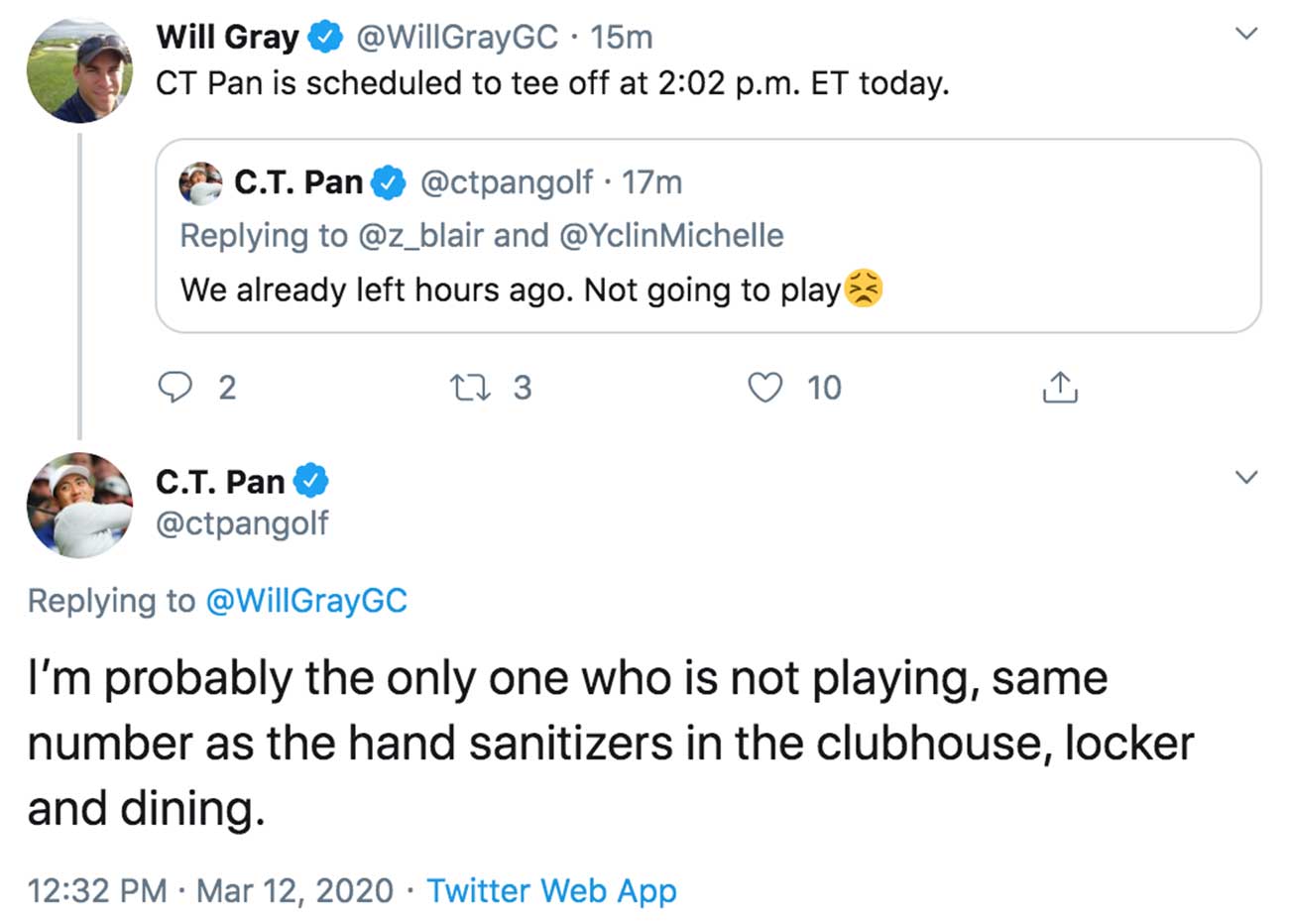Click the @WillGrayGC mention link in reply
The height and width of the screenshot is (924, 1289).
(x=305, y=601)
